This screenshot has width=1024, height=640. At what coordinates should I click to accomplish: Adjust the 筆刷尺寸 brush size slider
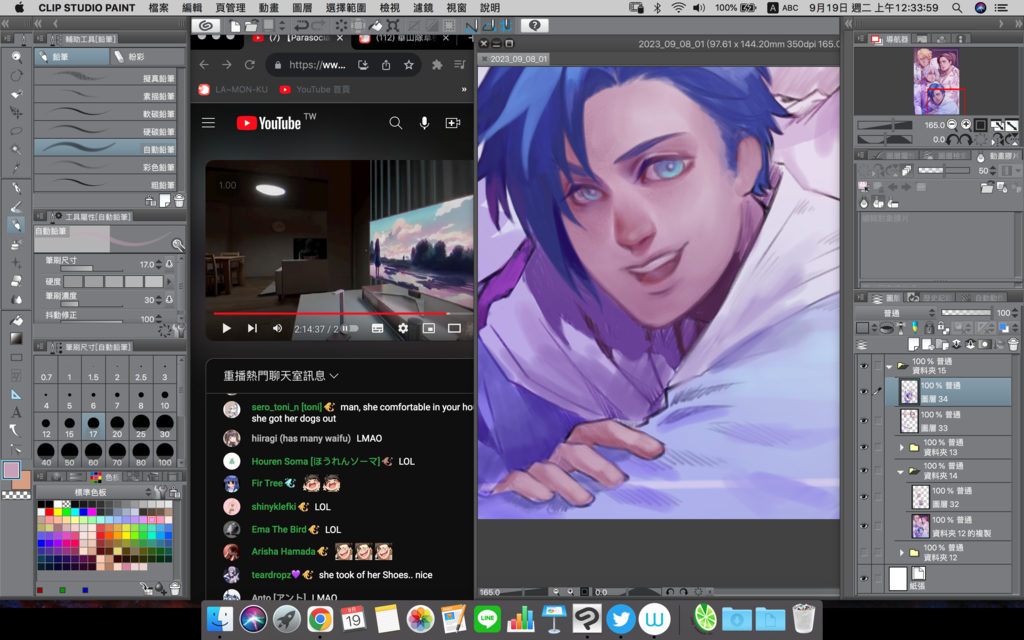[91, 268]
